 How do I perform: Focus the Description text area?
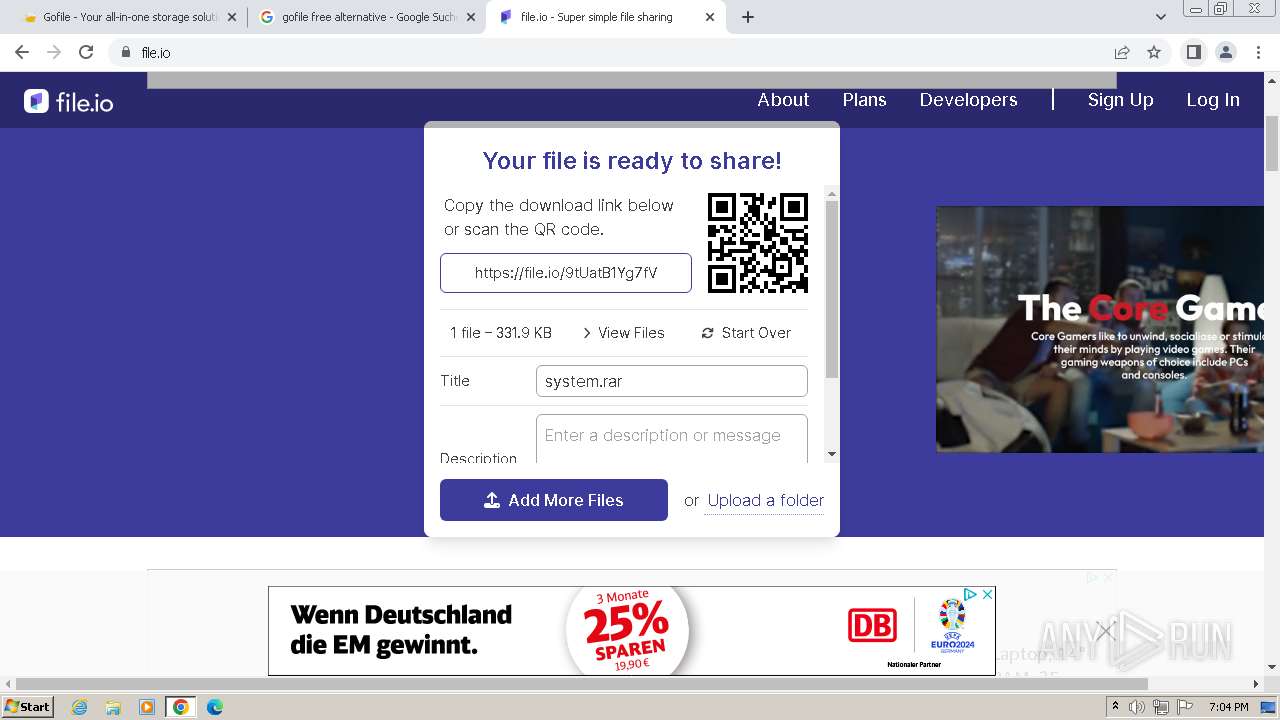pos(672,439)
